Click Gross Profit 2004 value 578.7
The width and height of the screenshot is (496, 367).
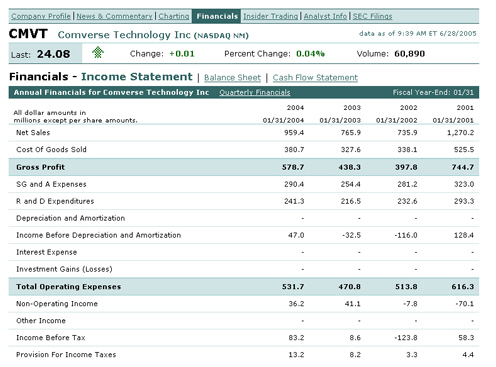293,167
